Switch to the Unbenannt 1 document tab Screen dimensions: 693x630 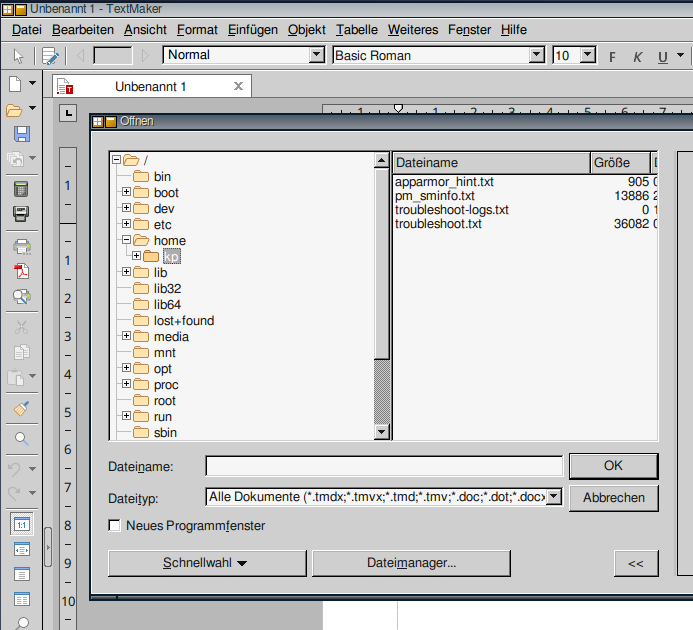coord(150,87)
